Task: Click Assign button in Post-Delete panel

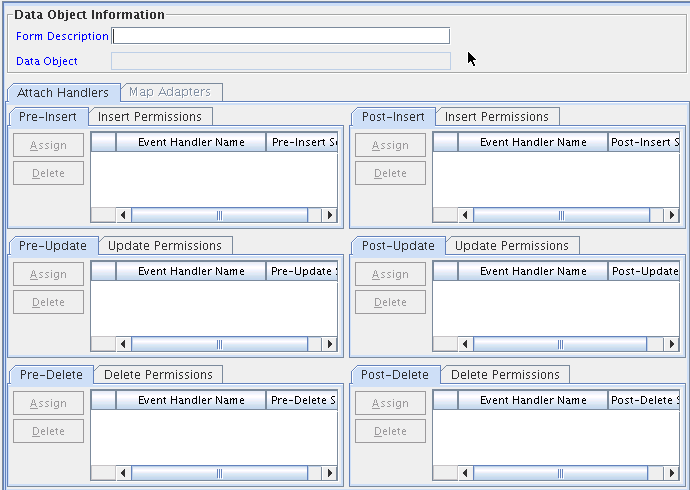Action: 390,403
